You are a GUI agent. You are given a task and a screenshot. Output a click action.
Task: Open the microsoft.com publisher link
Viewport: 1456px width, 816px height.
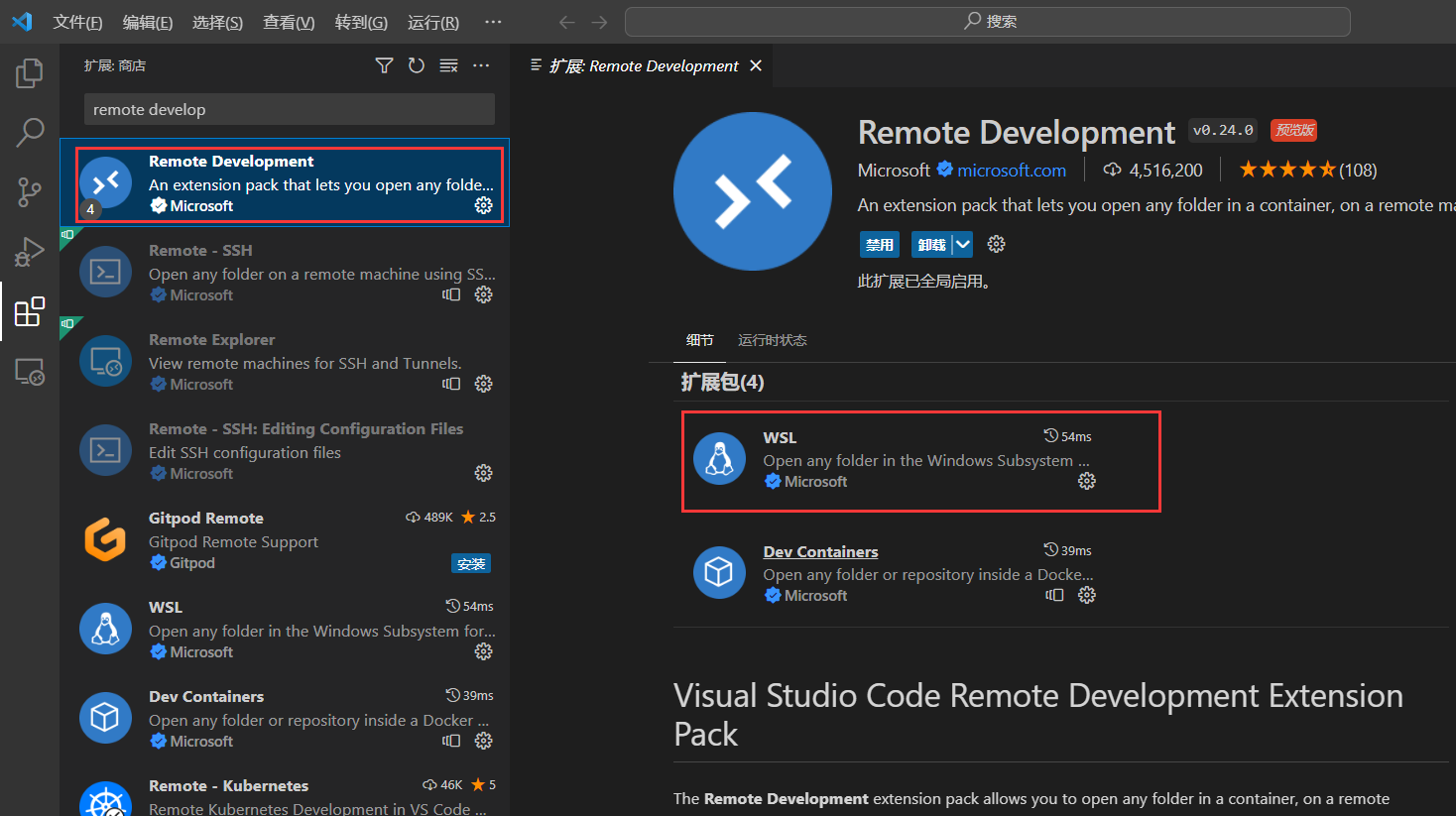(1012, 171)
